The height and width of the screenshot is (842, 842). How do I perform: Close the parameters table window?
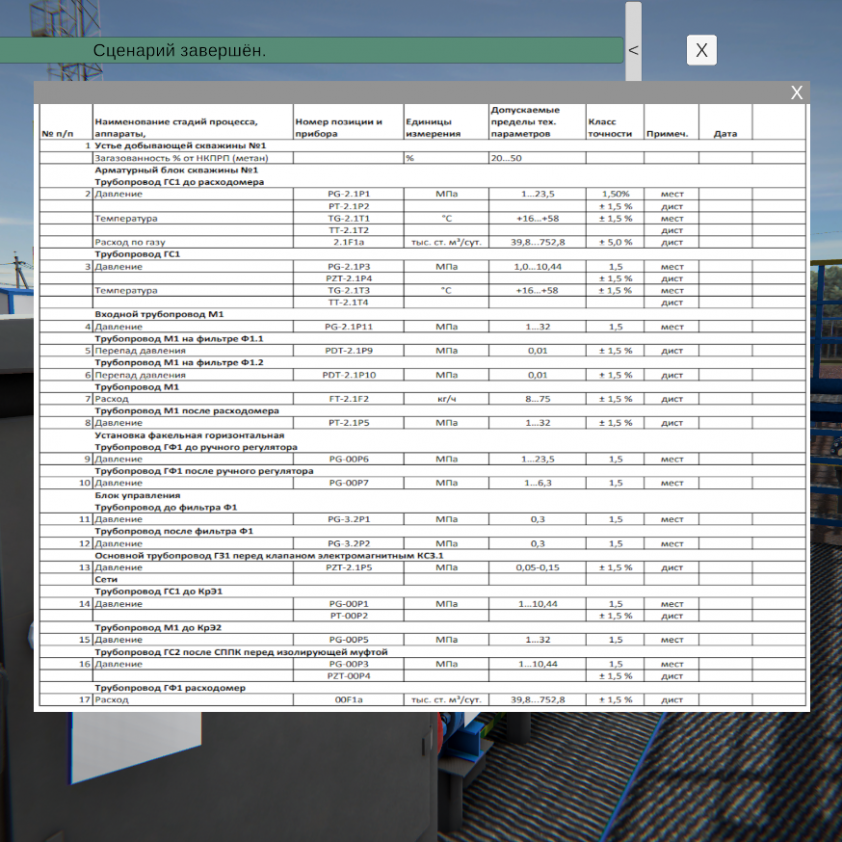coord(796,93)
